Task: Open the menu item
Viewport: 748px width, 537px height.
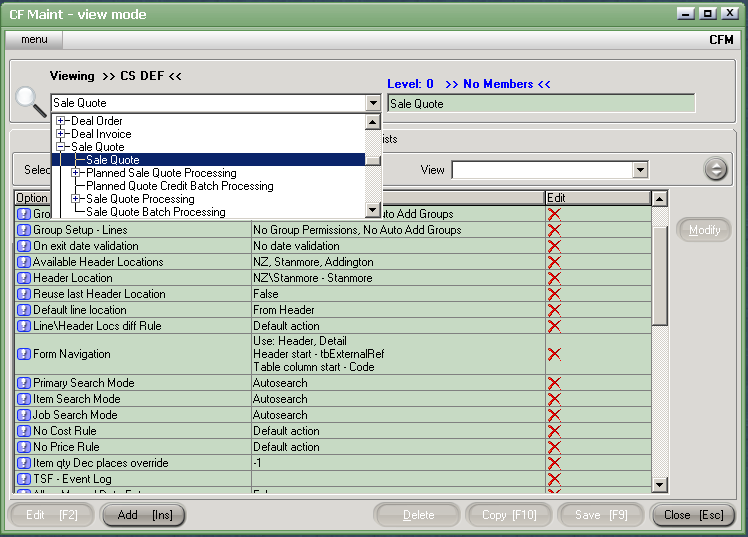Action: click(x=34, y=40)
